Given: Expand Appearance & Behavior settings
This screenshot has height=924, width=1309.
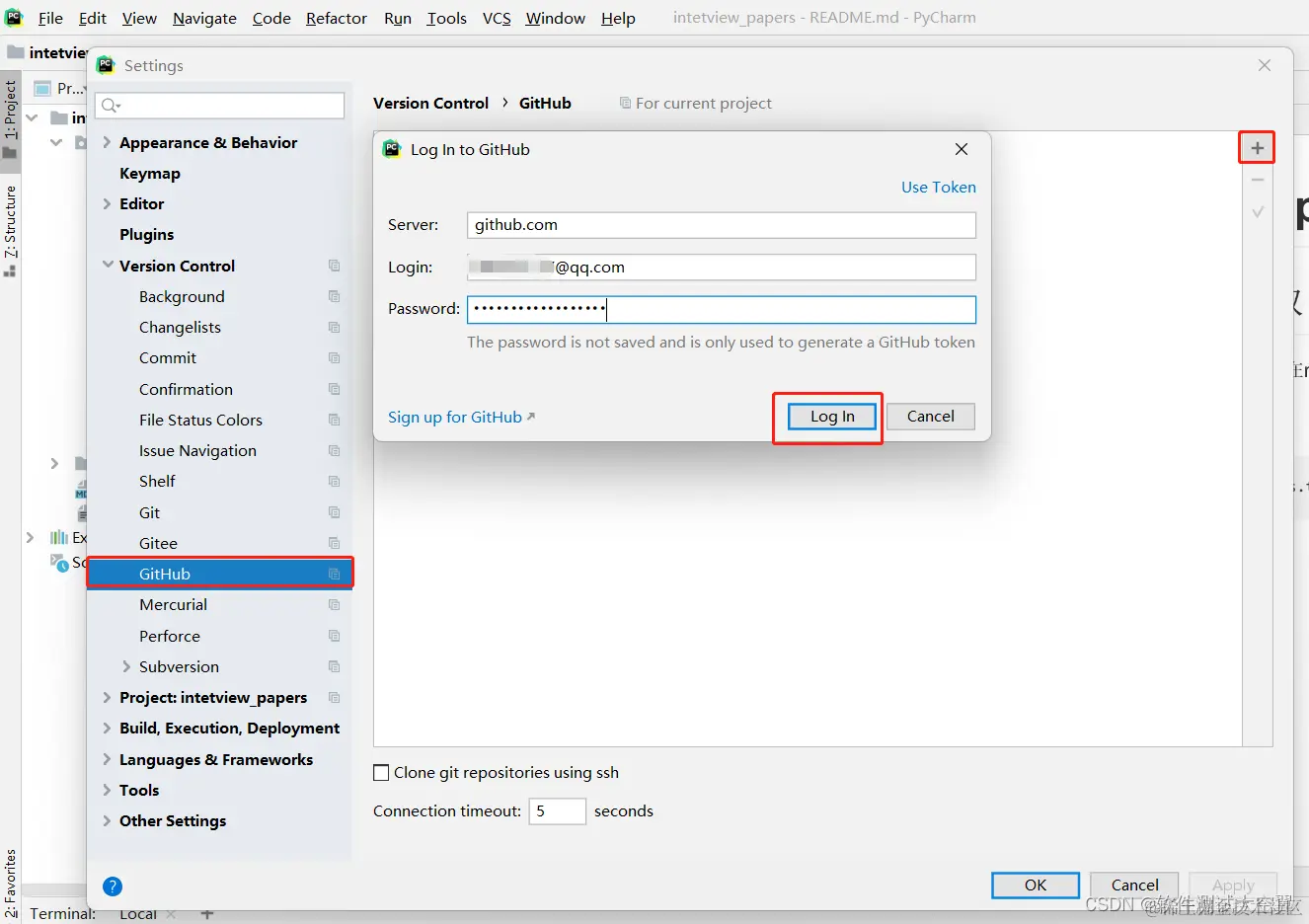Looking at the screenshot, I should pyautogui.click(x=107, y=142).
